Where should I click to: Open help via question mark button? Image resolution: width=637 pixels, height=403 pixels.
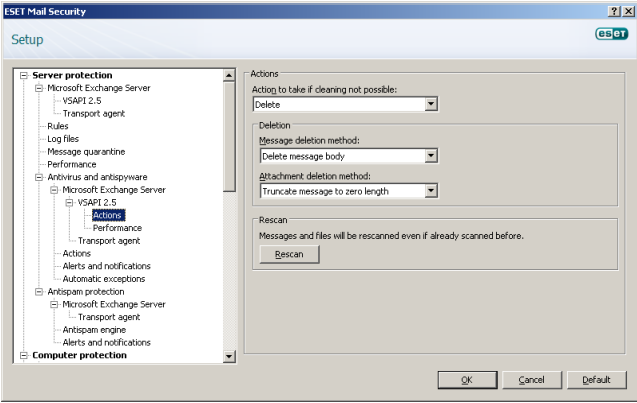point(614,11)
